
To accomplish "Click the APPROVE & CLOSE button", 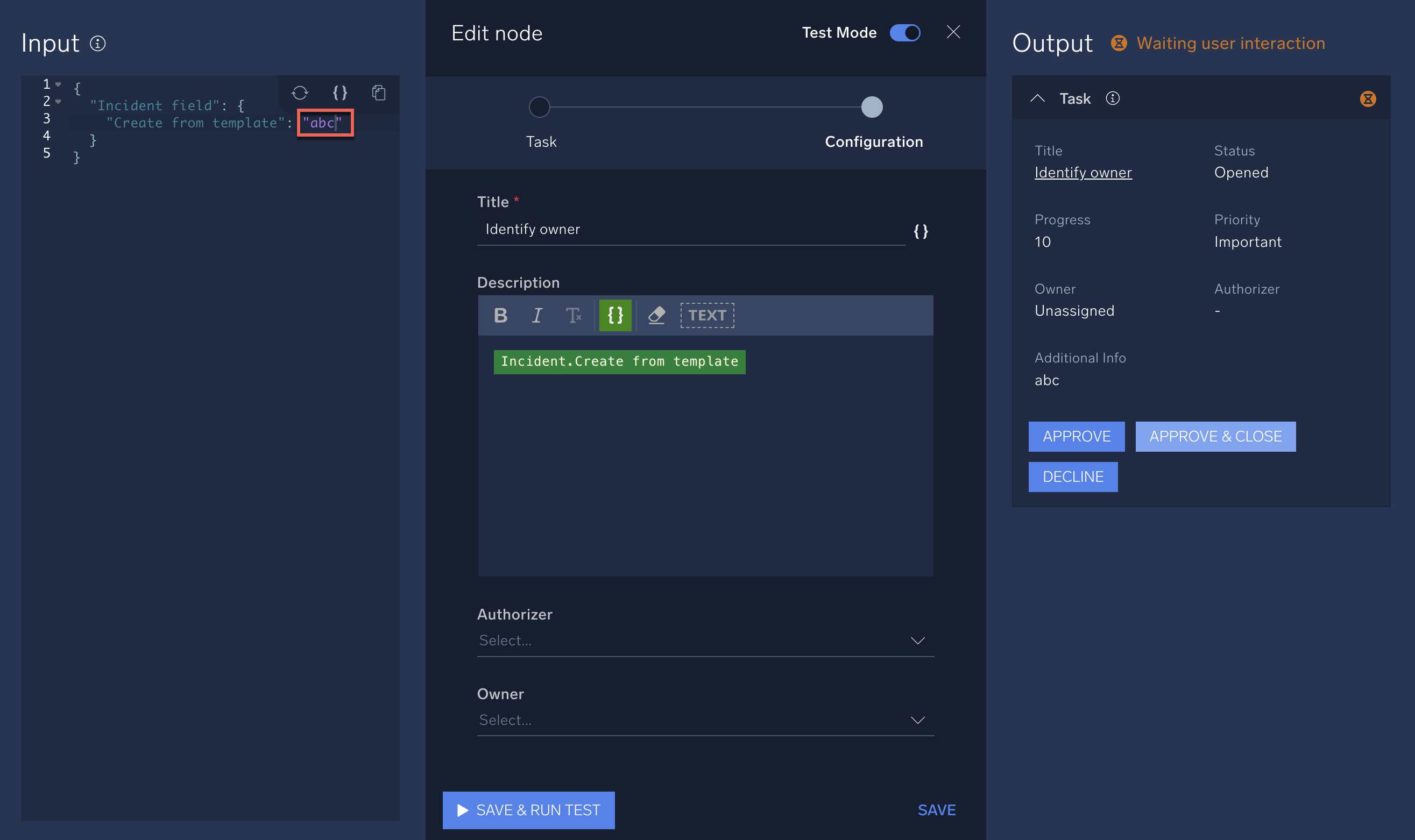I will click(1215, 437).
